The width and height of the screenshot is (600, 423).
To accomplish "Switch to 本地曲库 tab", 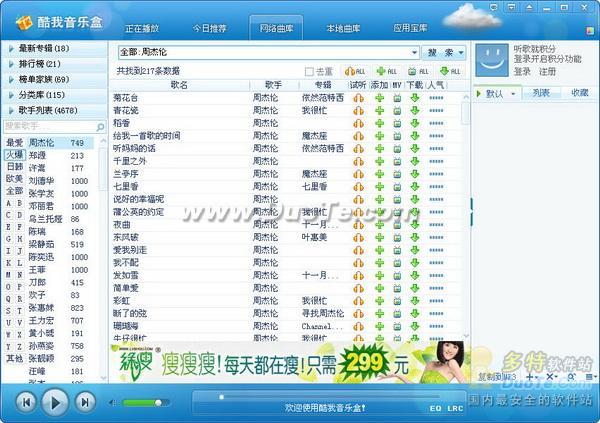I will coord(343,28).
